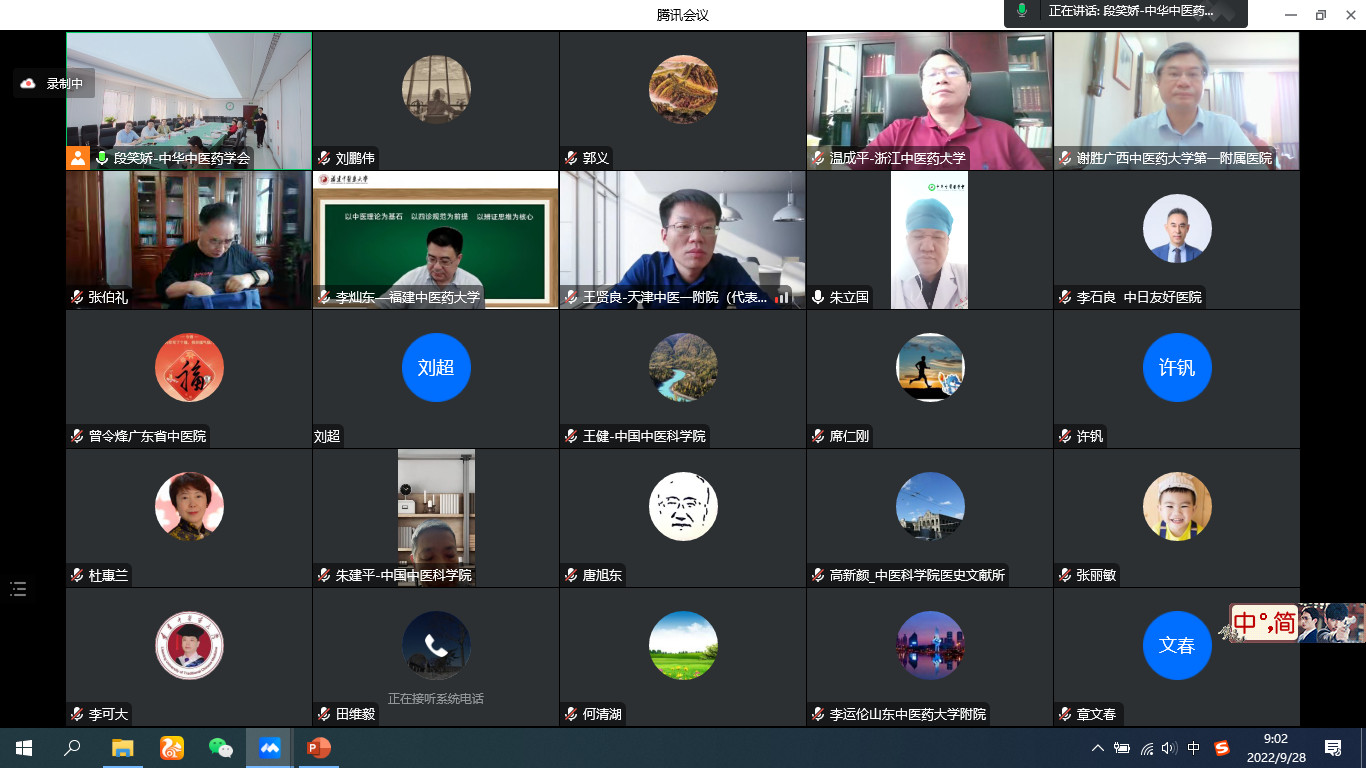
Task: Click the muted mic icon beside 高新颜
Action: coord(818,575)
